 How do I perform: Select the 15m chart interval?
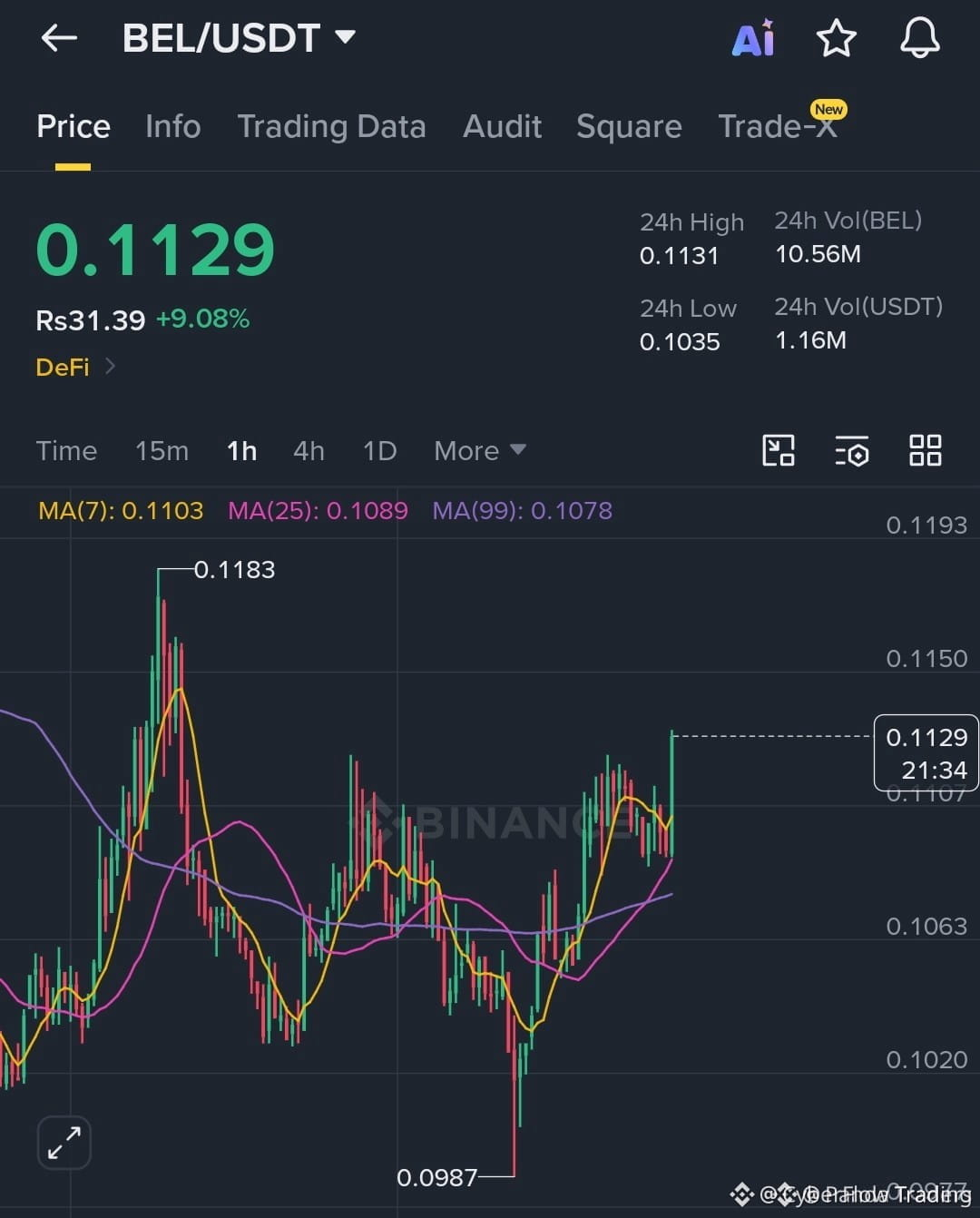(x=162, y=451)
